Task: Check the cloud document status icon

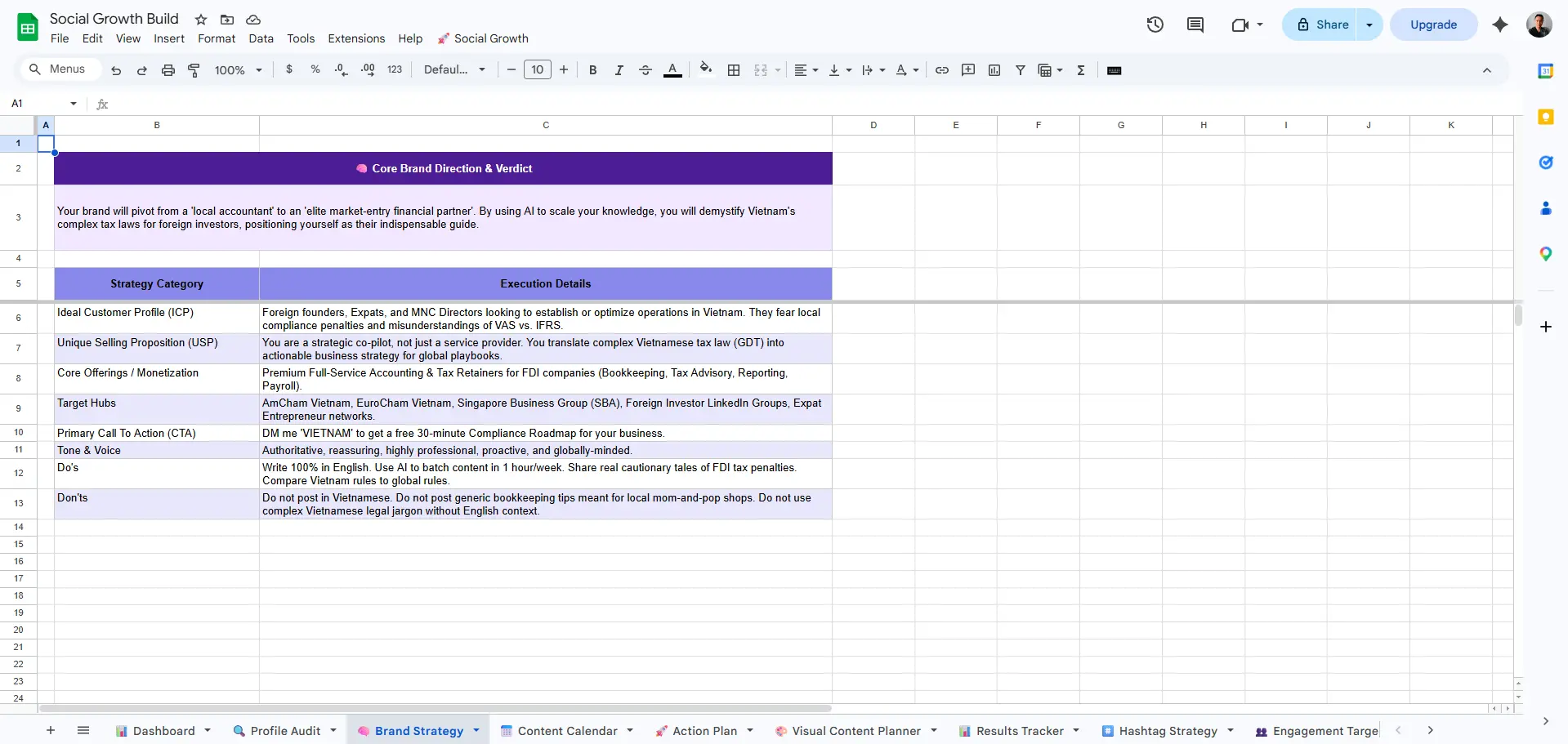Action: 253,20
